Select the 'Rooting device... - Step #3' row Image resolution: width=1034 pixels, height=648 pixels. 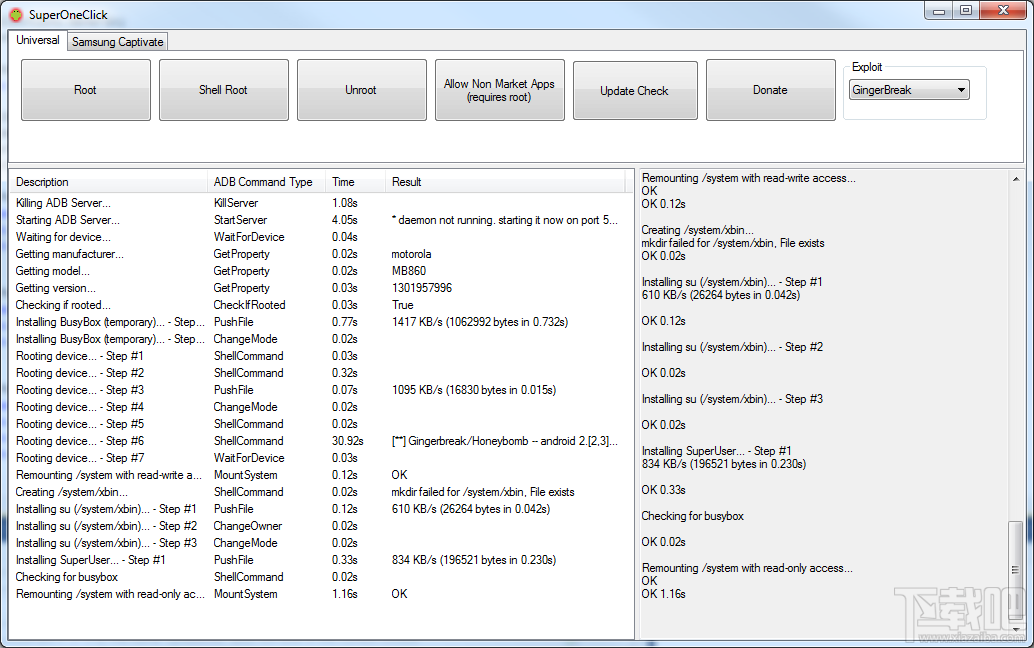319,390
